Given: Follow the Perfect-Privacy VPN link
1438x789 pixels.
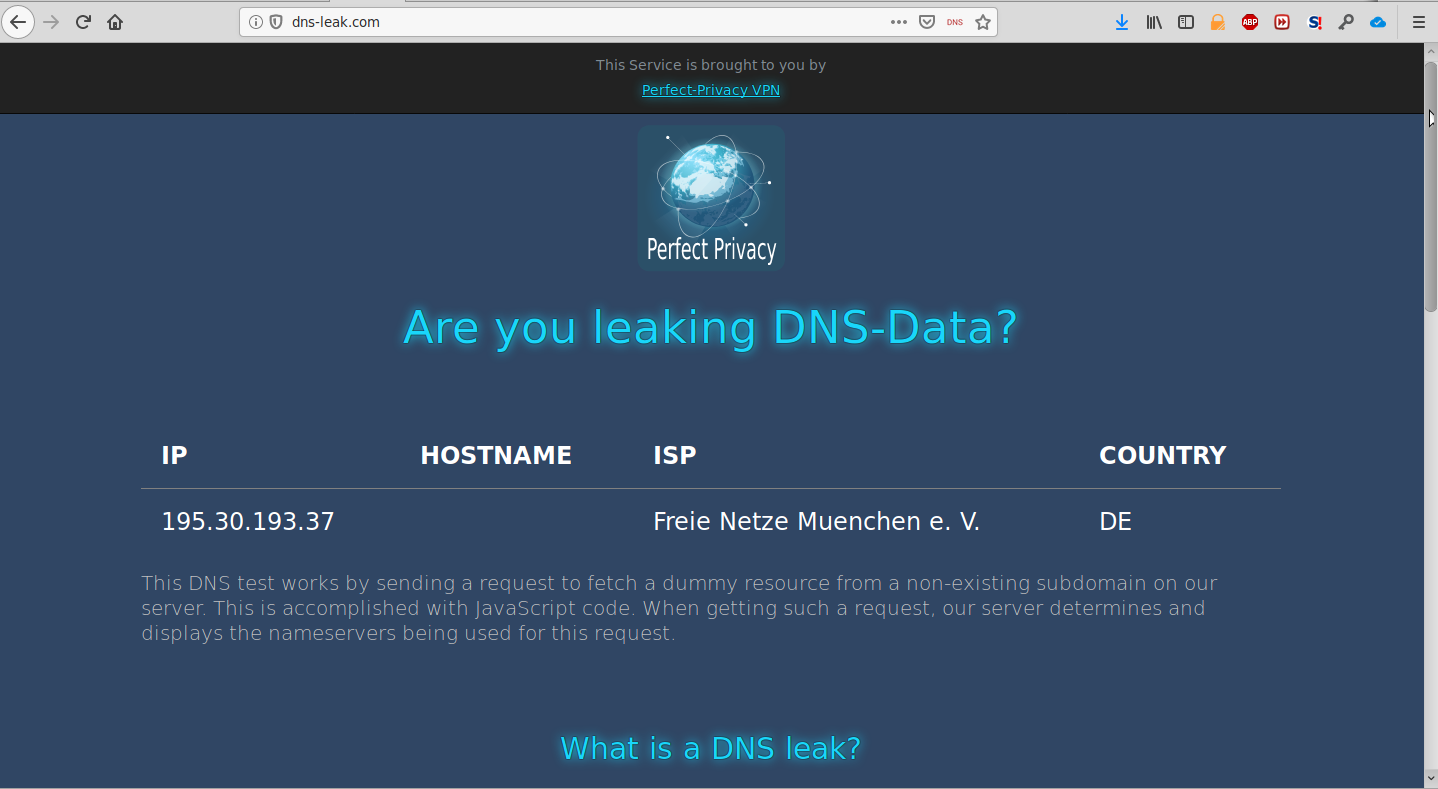Looking at the screenshot, I should click(x=711, y=90).
